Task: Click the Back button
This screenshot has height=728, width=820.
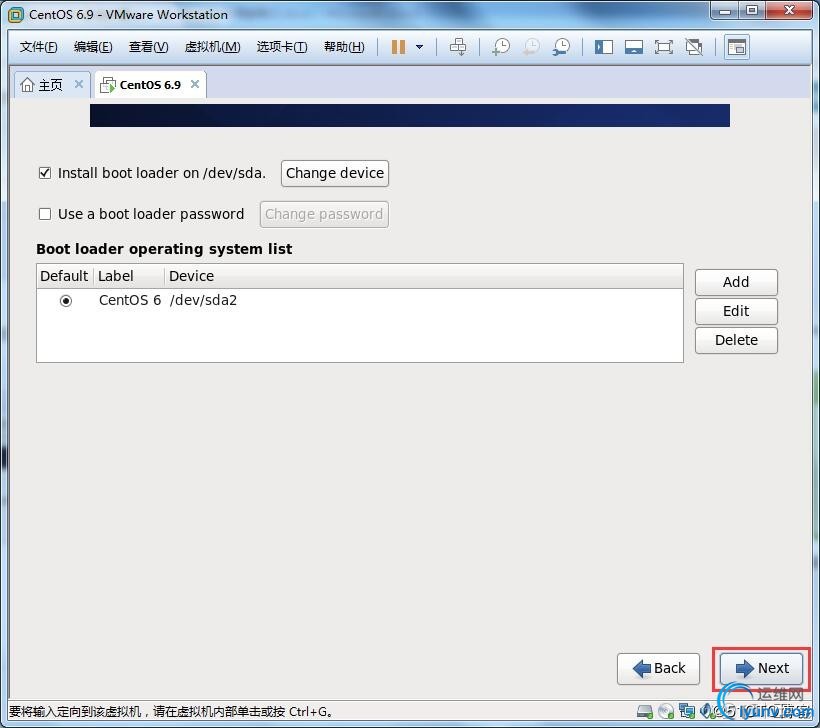Action: pos(658,668)
